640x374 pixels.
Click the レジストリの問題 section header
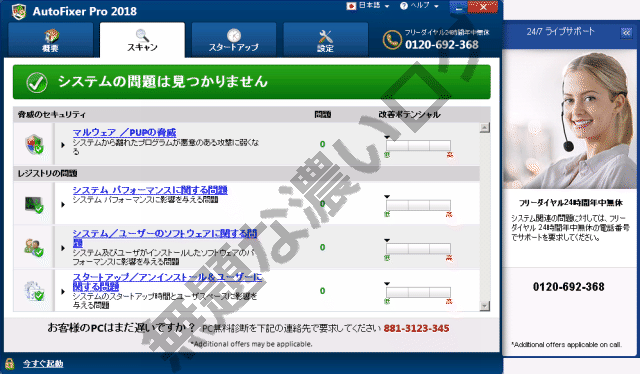point(47,174)
